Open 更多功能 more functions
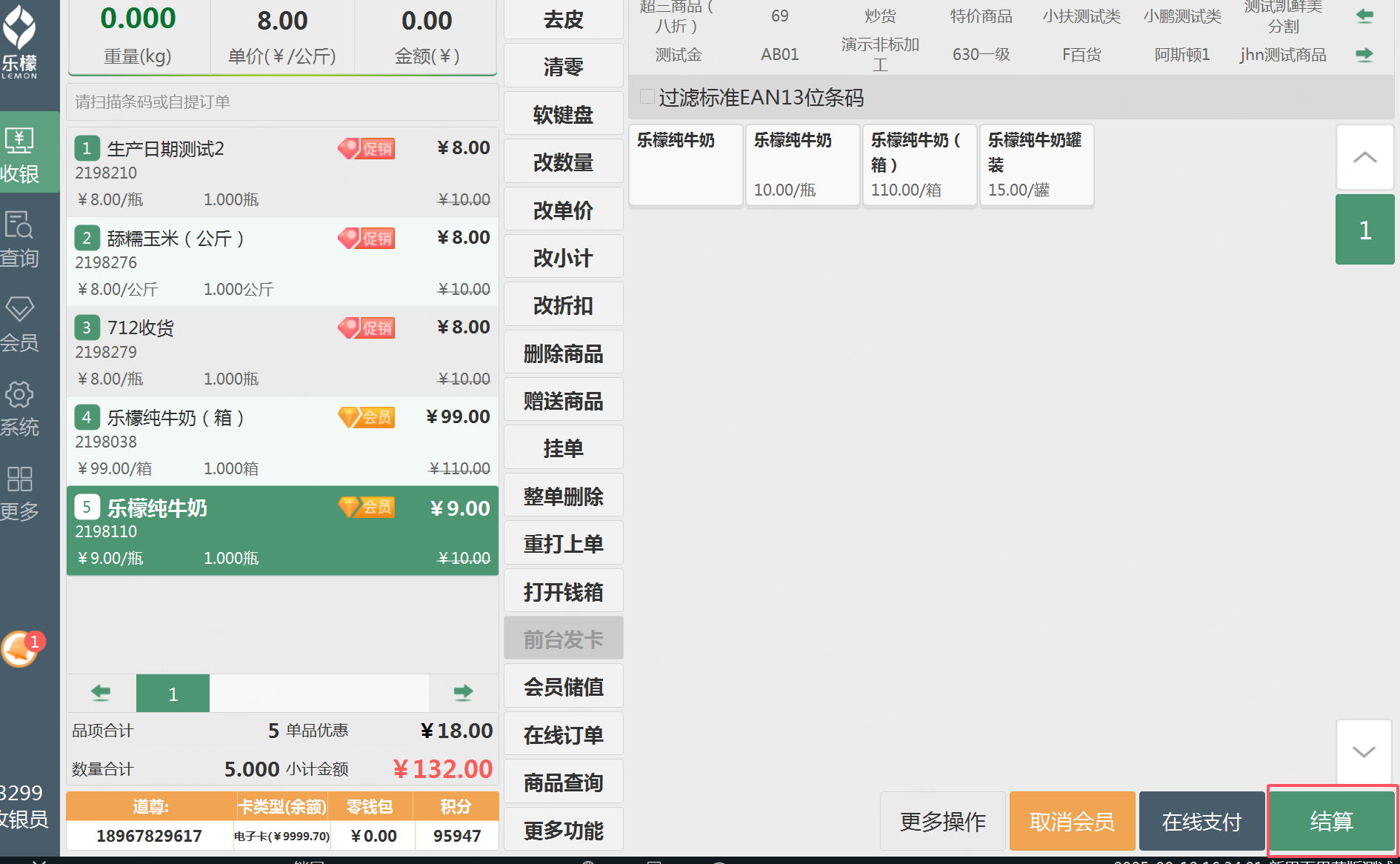 pyautogui.click(x=564, y=830)
